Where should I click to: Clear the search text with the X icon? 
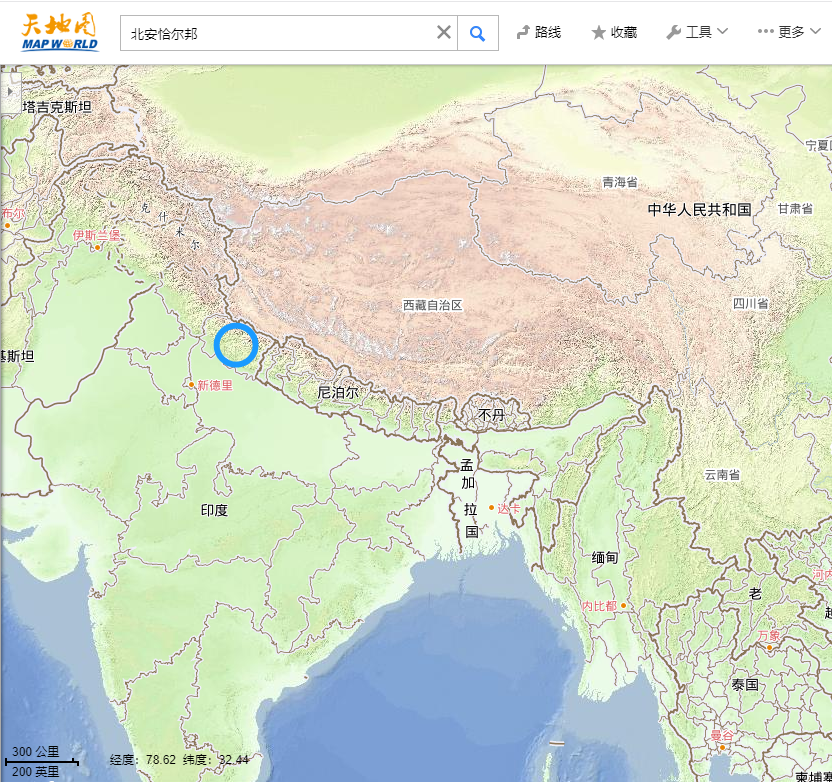[444, 33]
